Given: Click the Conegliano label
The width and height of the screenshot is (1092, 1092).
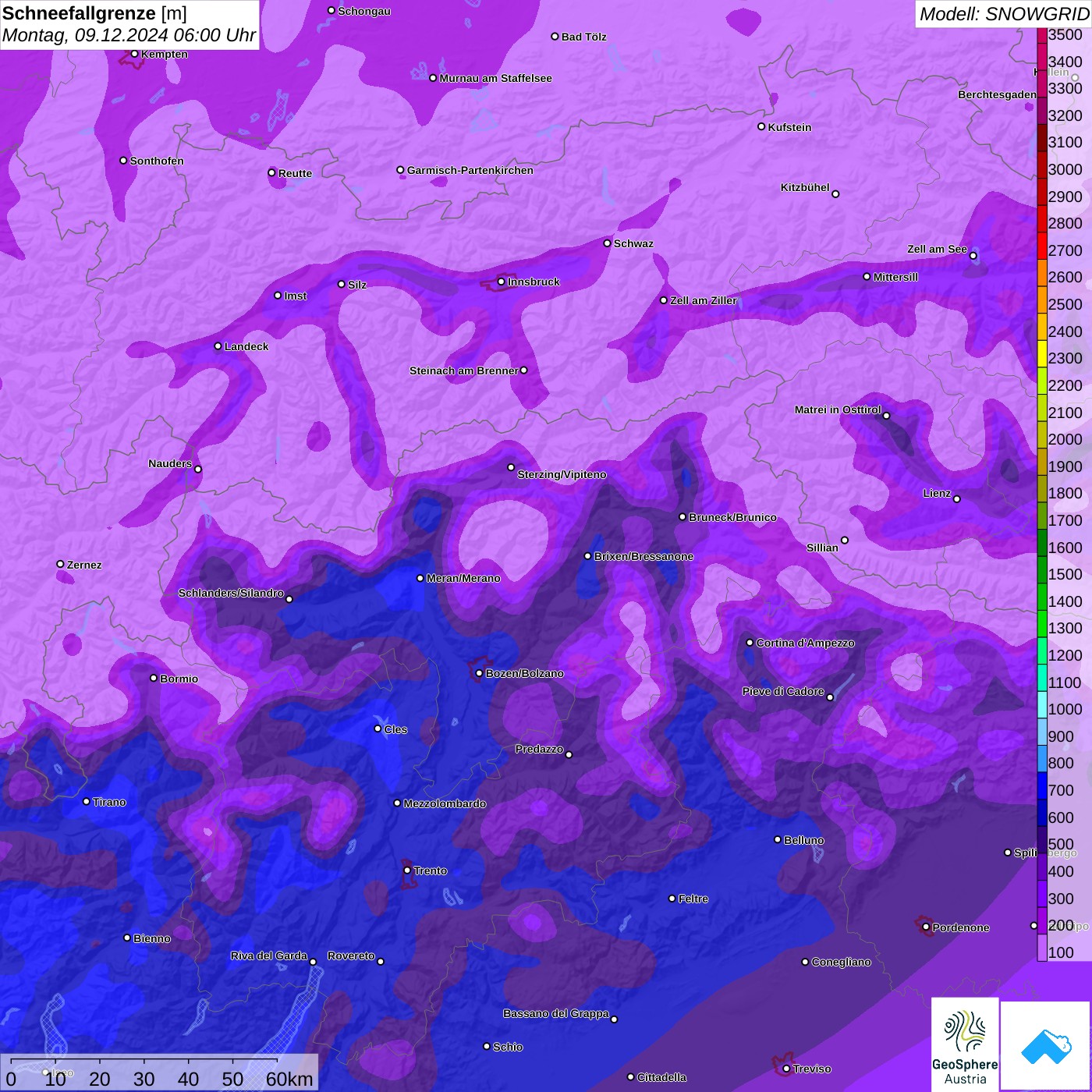Looking at the screenshot, I should click(841, 962).
